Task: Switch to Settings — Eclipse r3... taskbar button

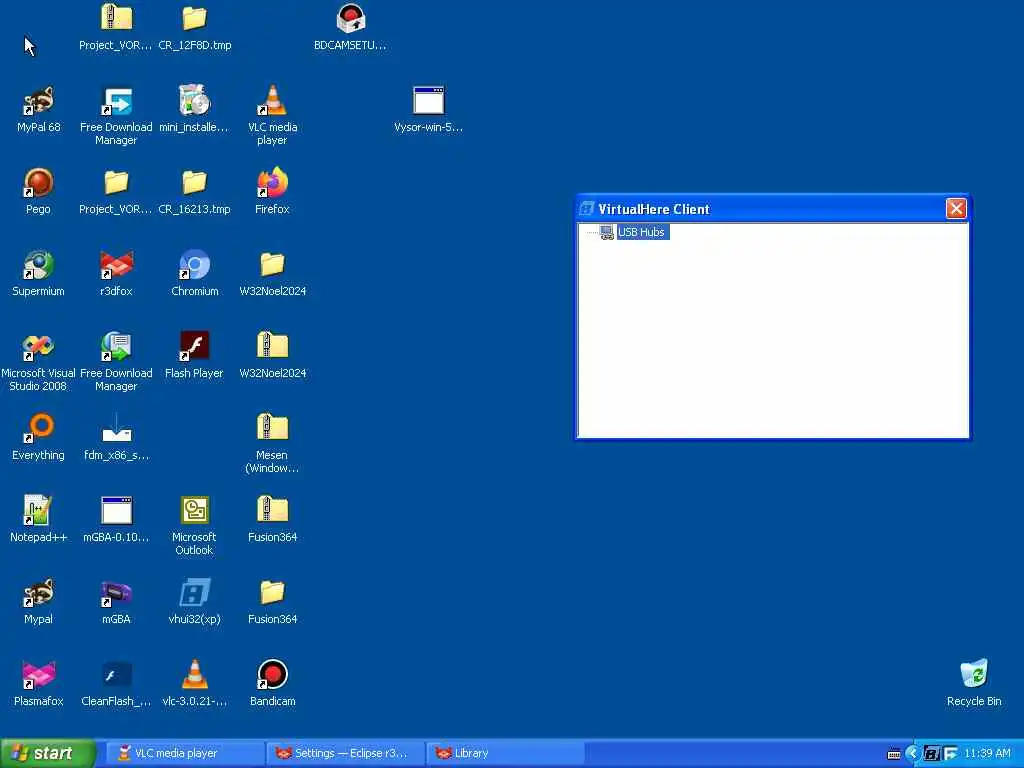Action: 345,754
